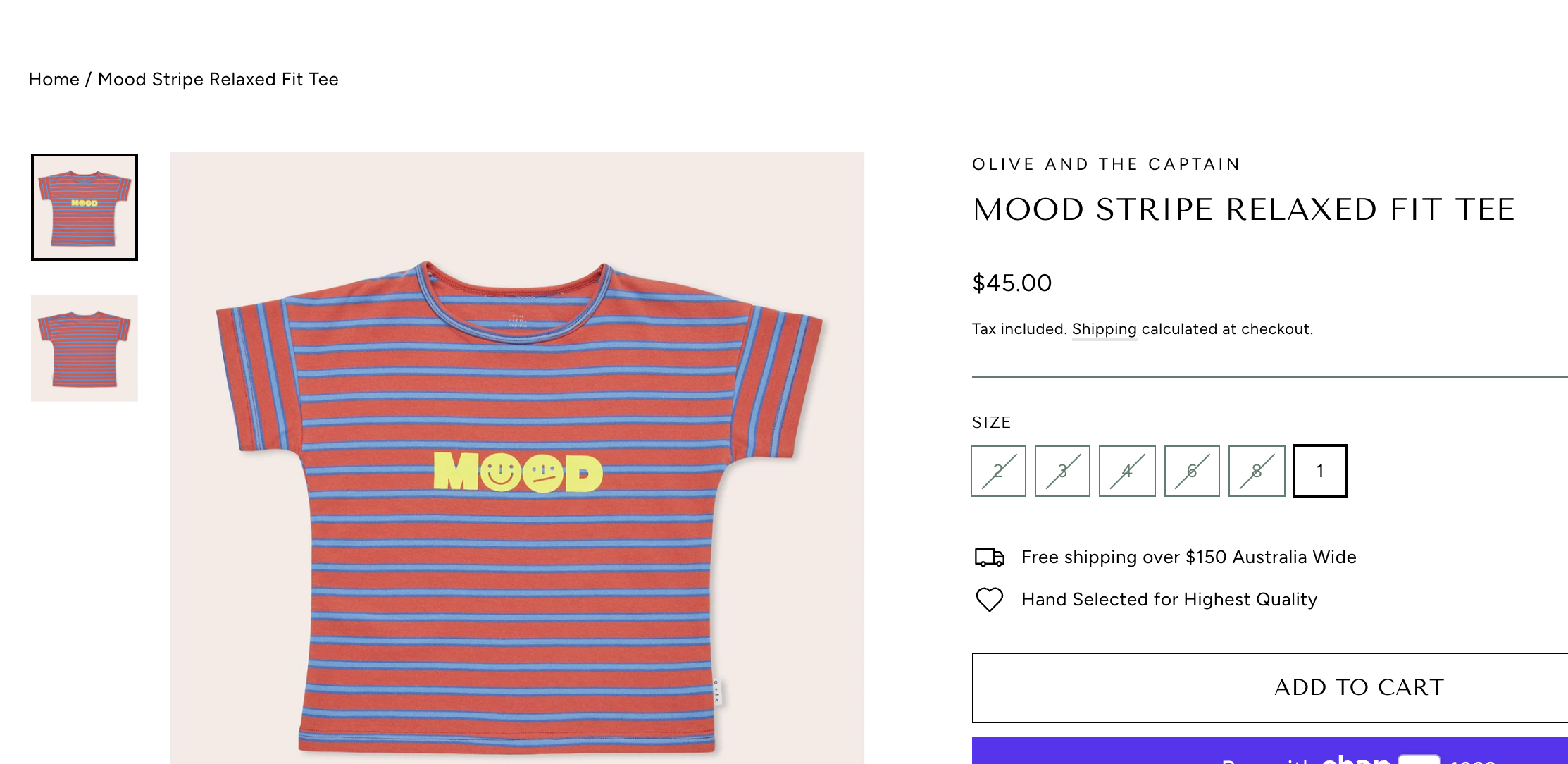Open the Olive and the Captain brand link
The image size is (1568, 764).
click(x=1105, y=164)
